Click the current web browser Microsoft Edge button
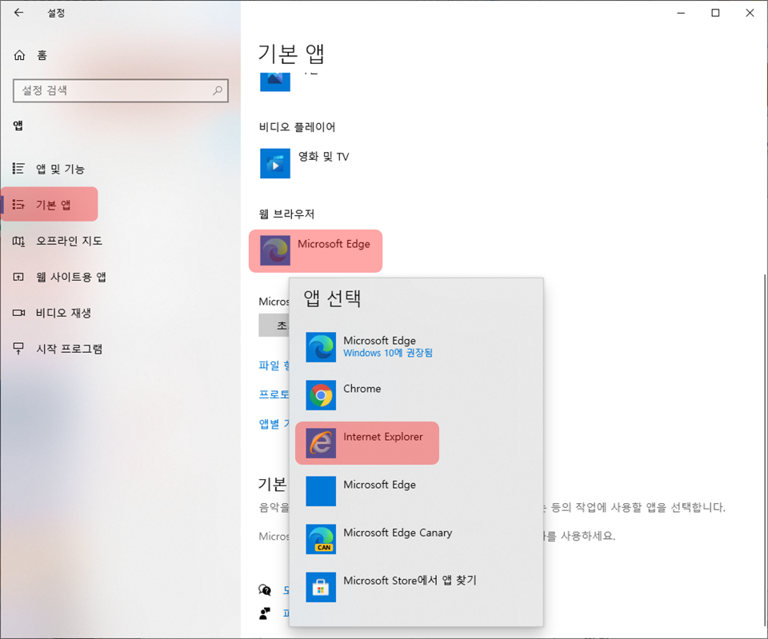 [x=315, y=251]
